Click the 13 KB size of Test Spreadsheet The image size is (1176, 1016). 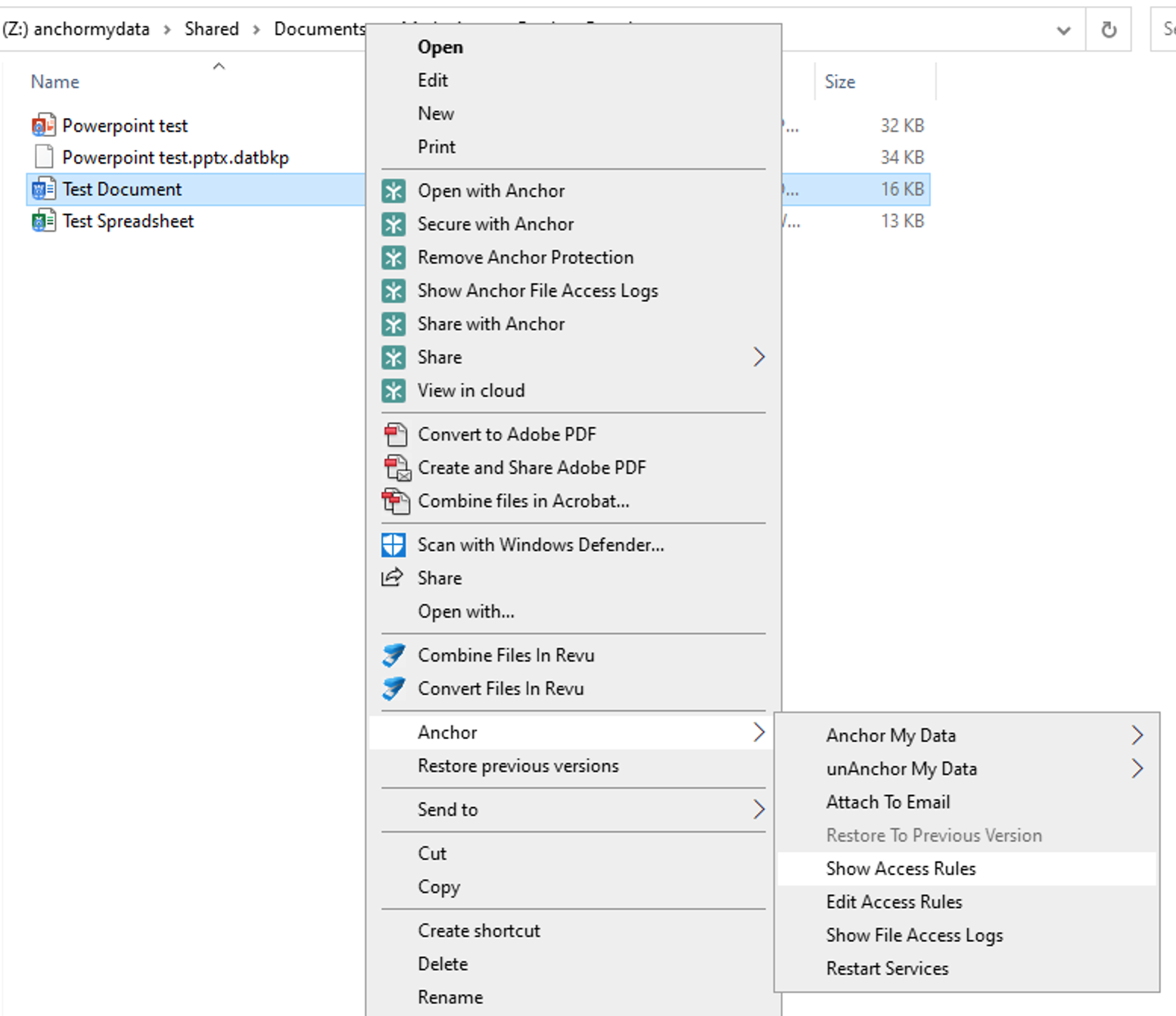coord(902,221)
